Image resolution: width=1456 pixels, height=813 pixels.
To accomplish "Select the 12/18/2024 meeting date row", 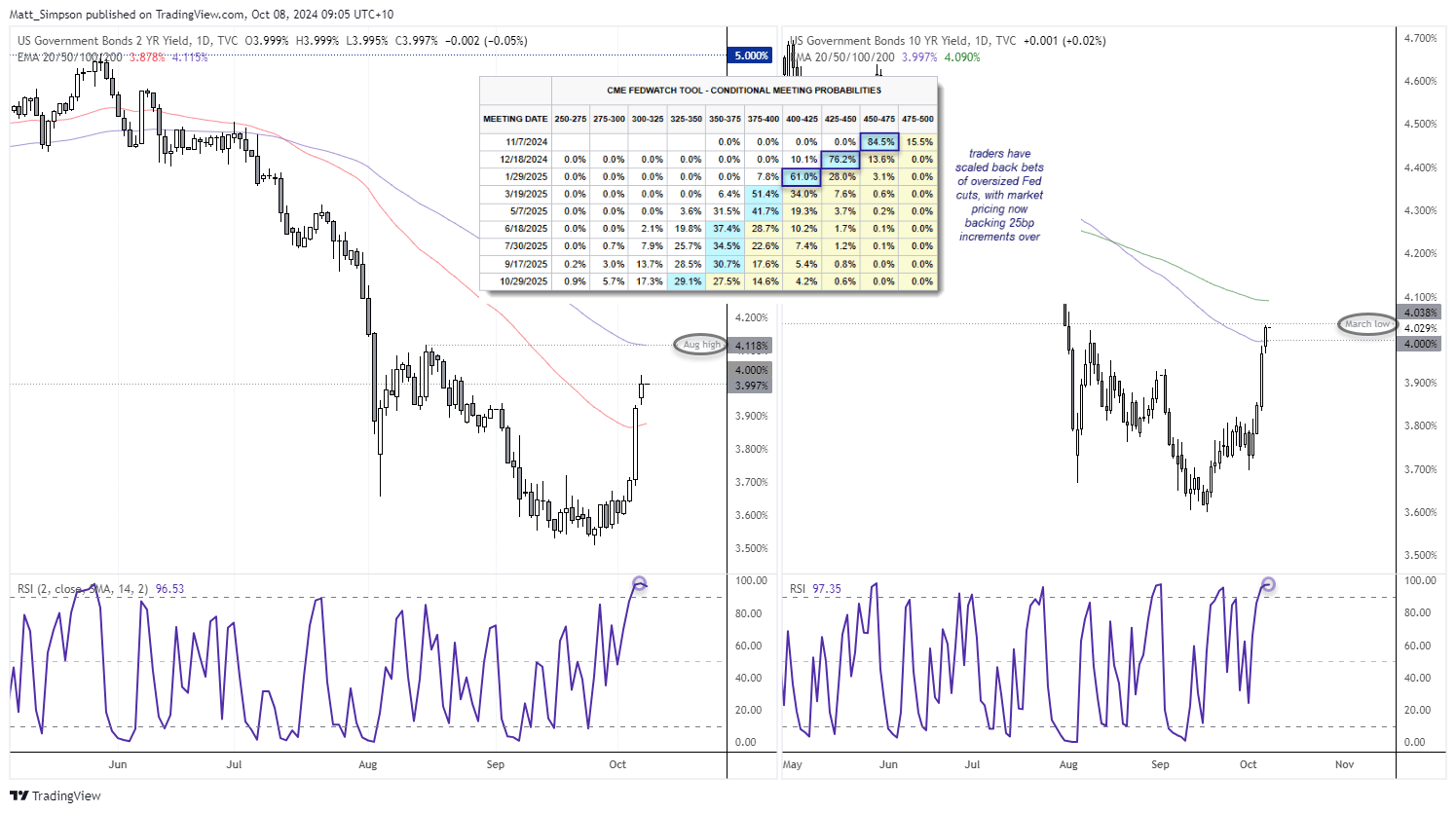I will pyautogui.click(x=709, y=160).
